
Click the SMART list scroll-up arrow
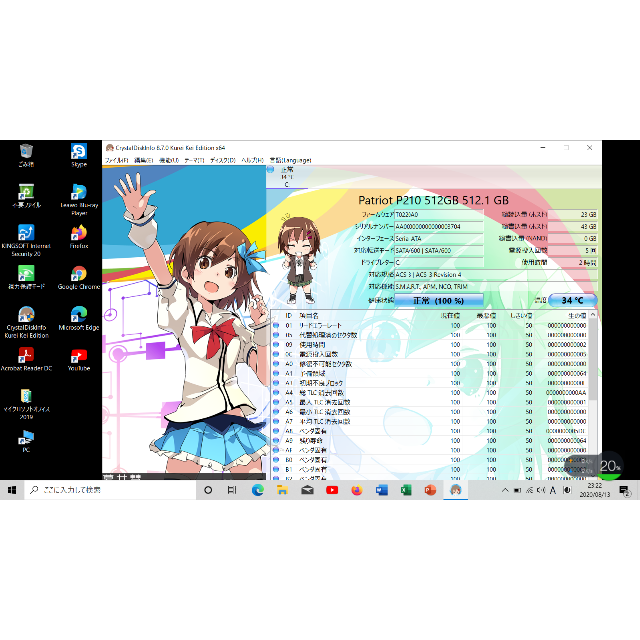(x=593, y=315)
